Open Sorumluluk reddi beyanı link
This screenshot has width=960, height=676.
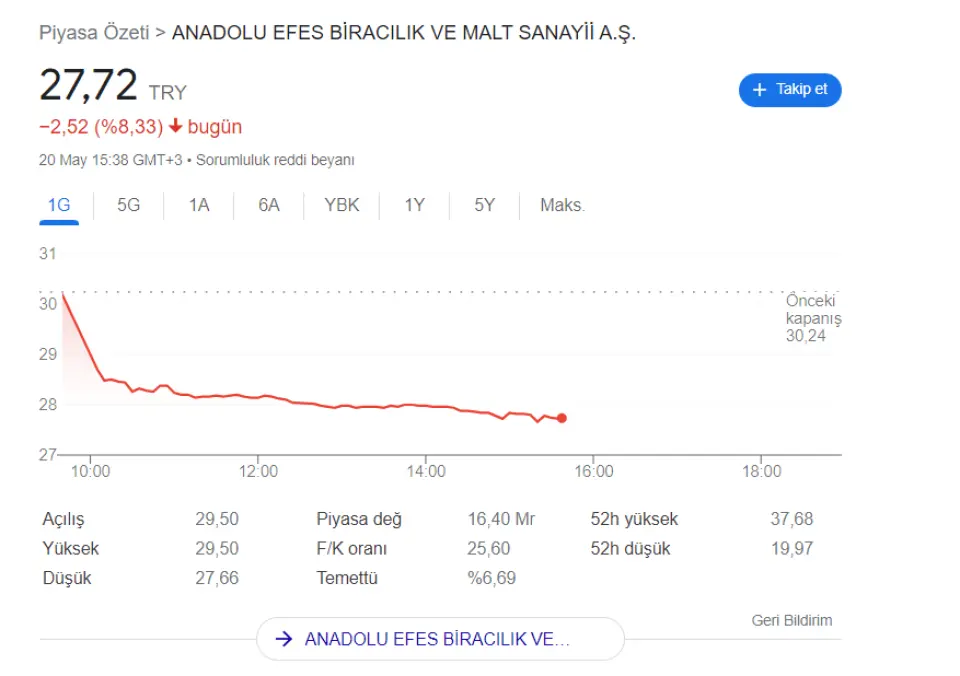click(275, 160)
